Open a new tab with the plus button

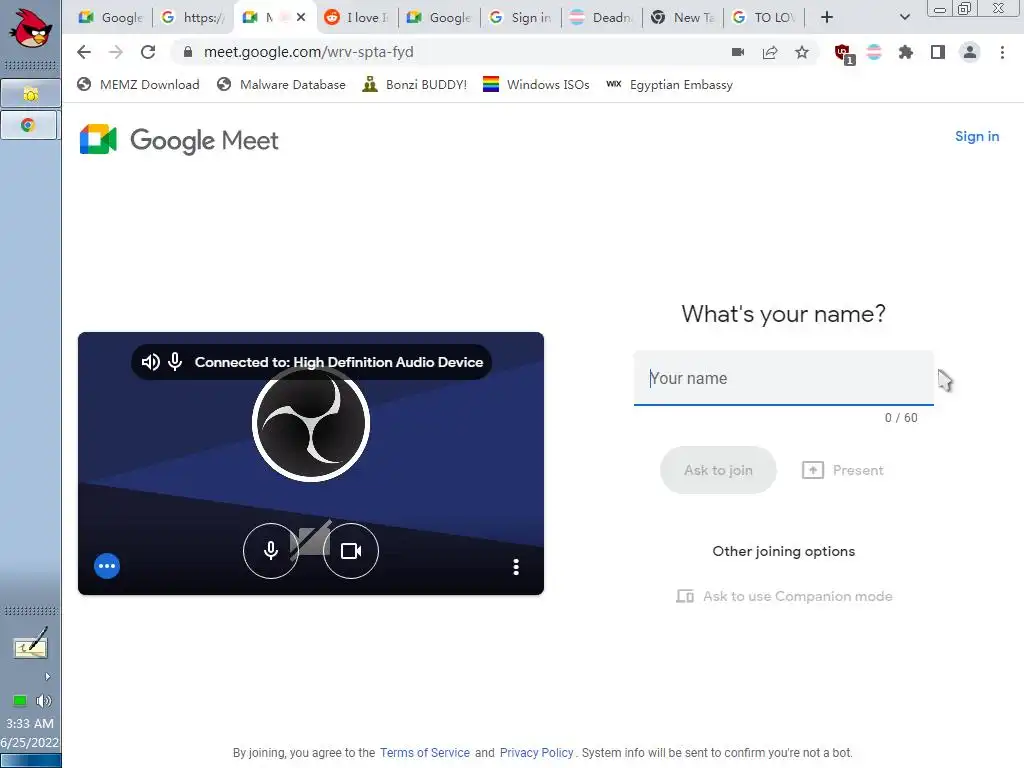click(x=827, y=17)
